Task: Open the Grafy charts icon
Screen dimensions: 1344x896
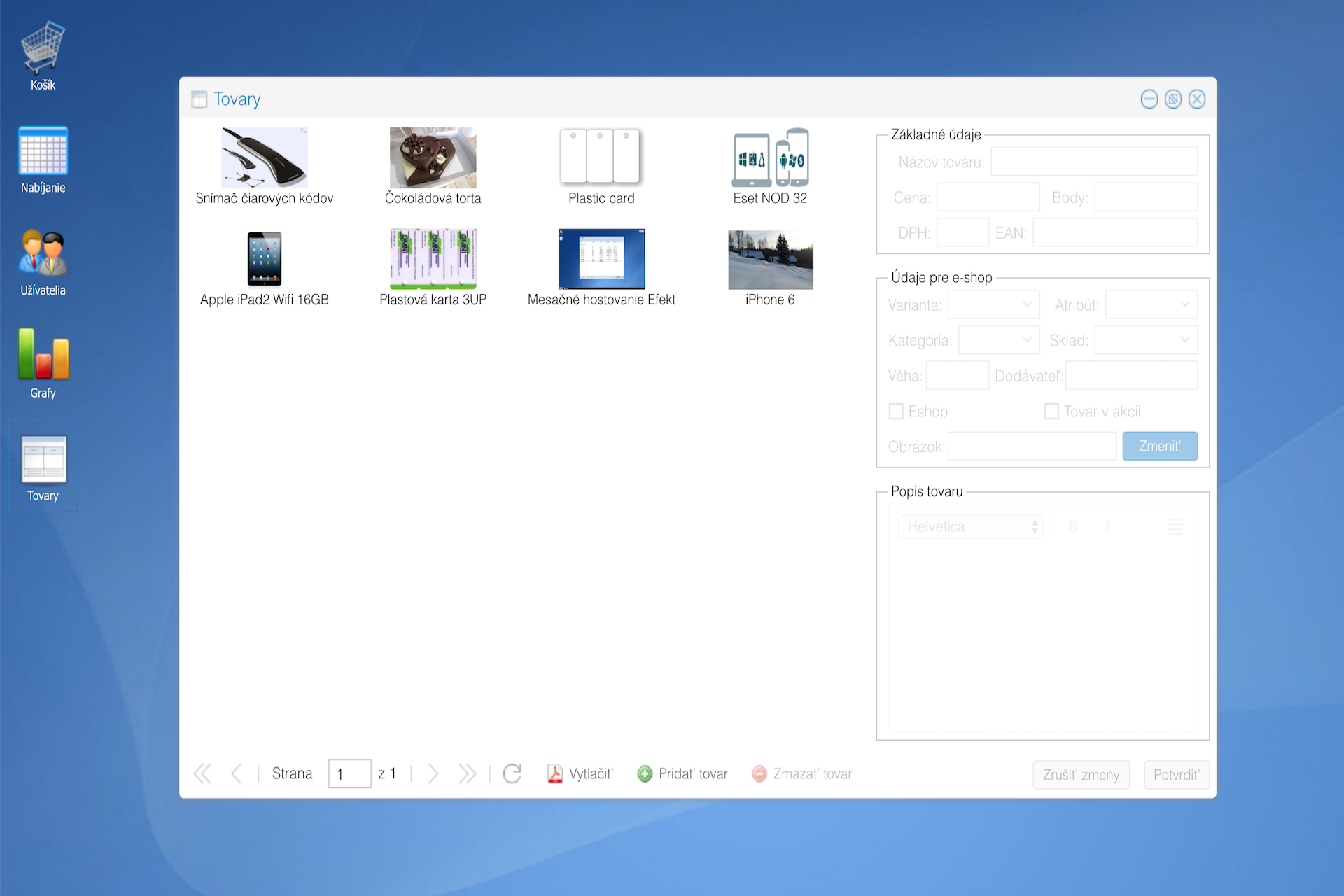Action: coord(43,356)
